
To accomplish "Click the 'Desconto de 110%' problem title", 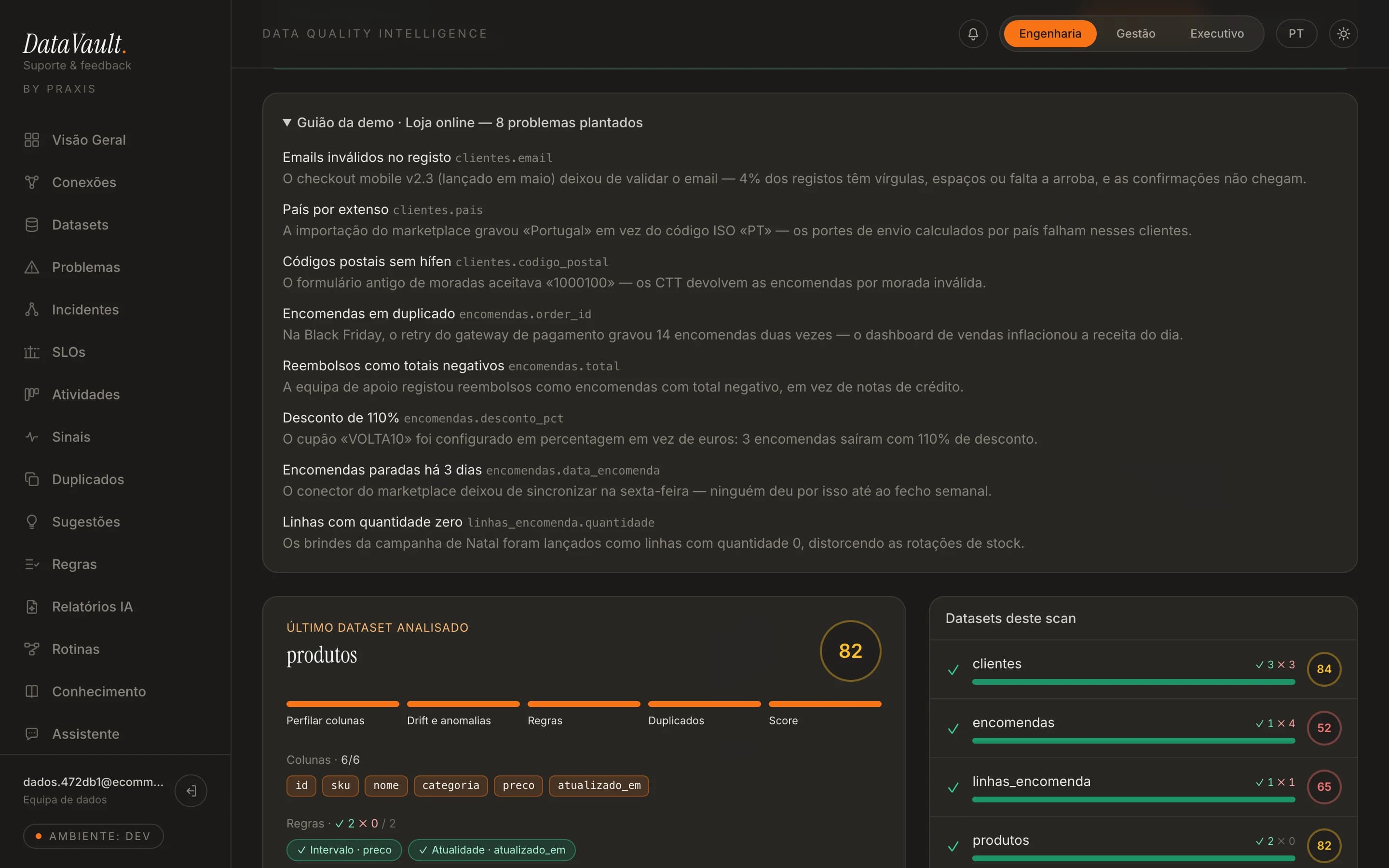I will (340, 418).
